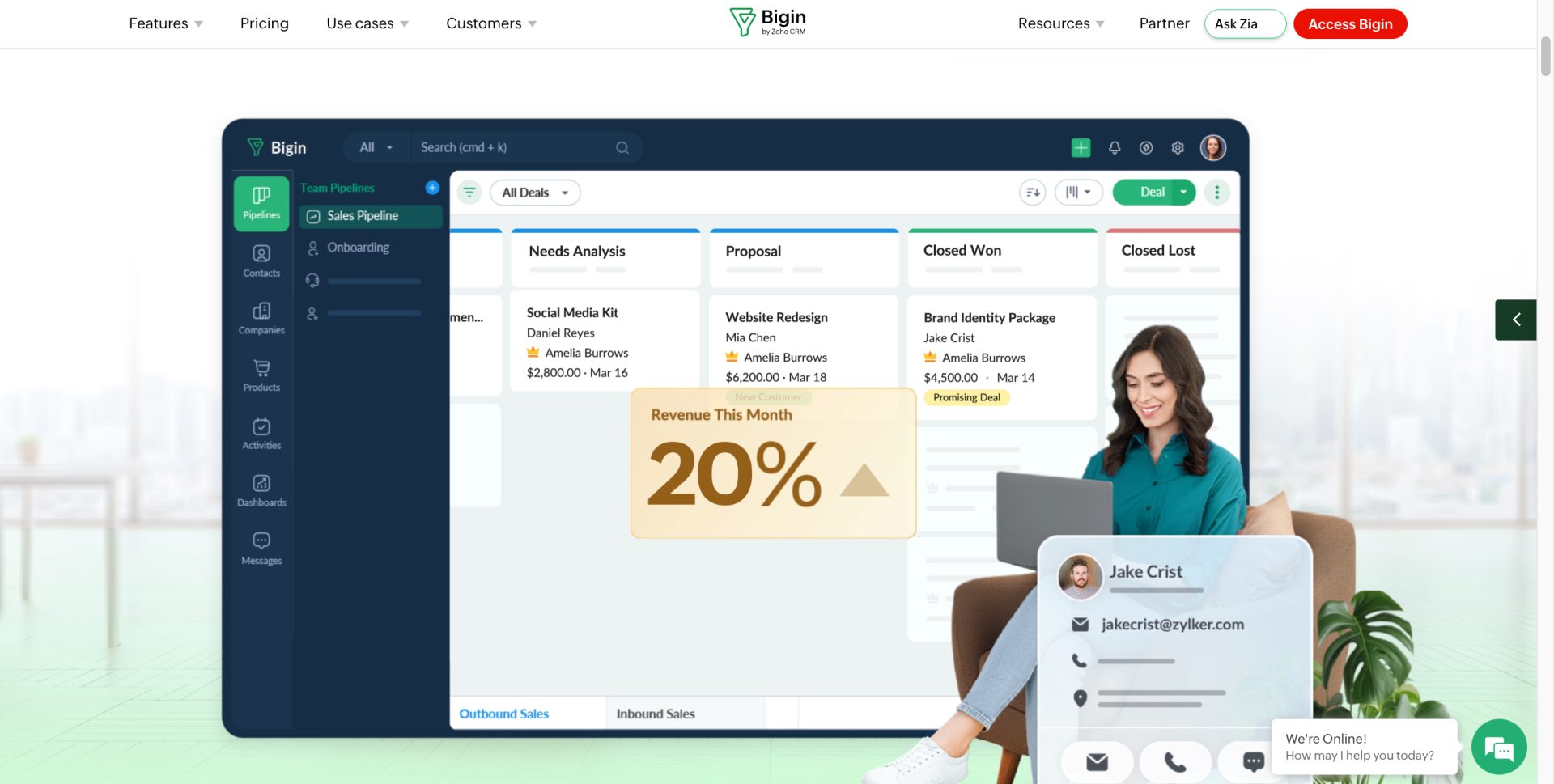This screenshot has height=784, width=1554.
Task: Click the email icon on Jake Crist card
Action: tap(1097, 761)
